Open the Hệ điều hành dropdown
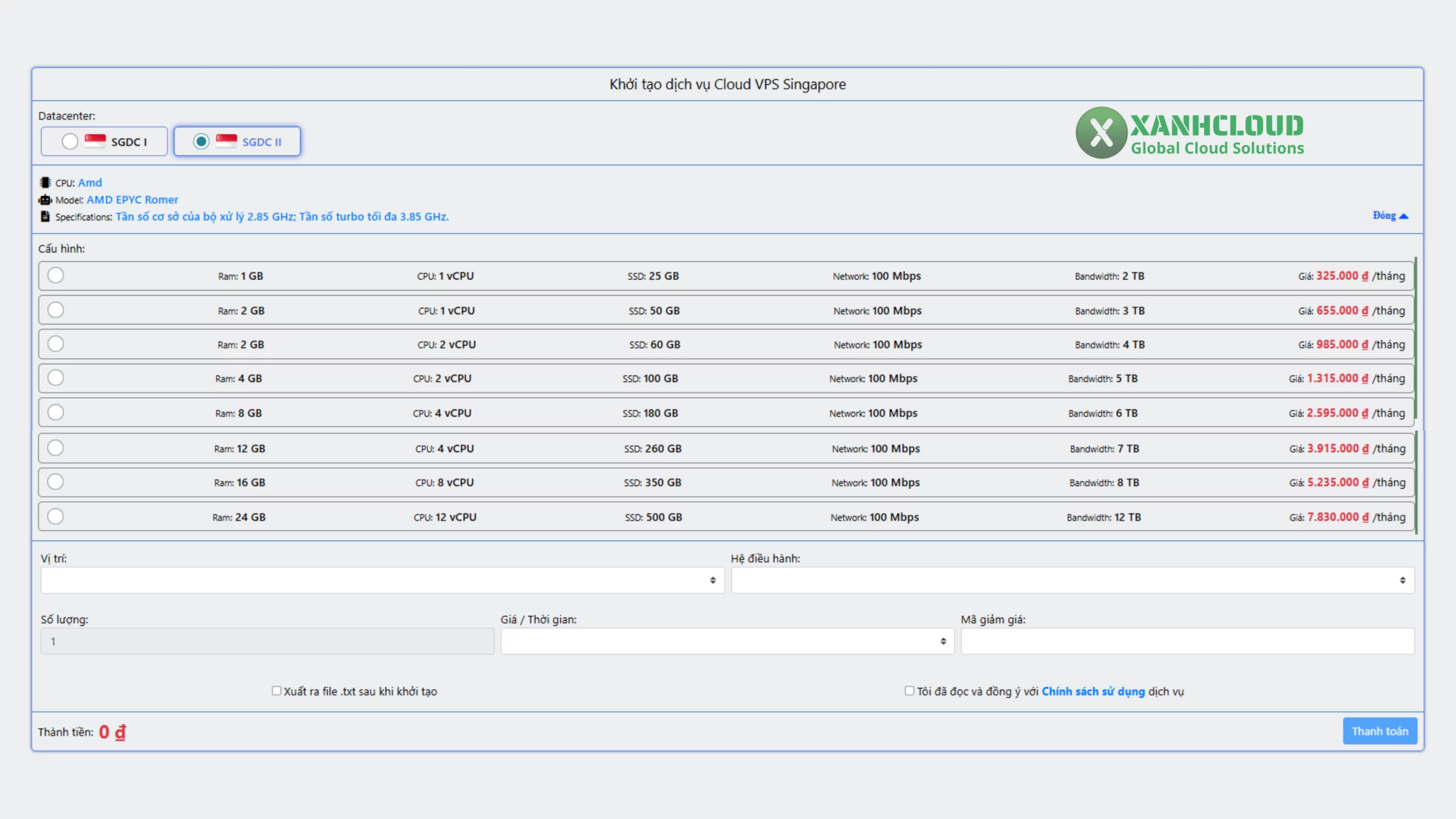This screenshot has height=819, width=1456. coord(1073,580)
